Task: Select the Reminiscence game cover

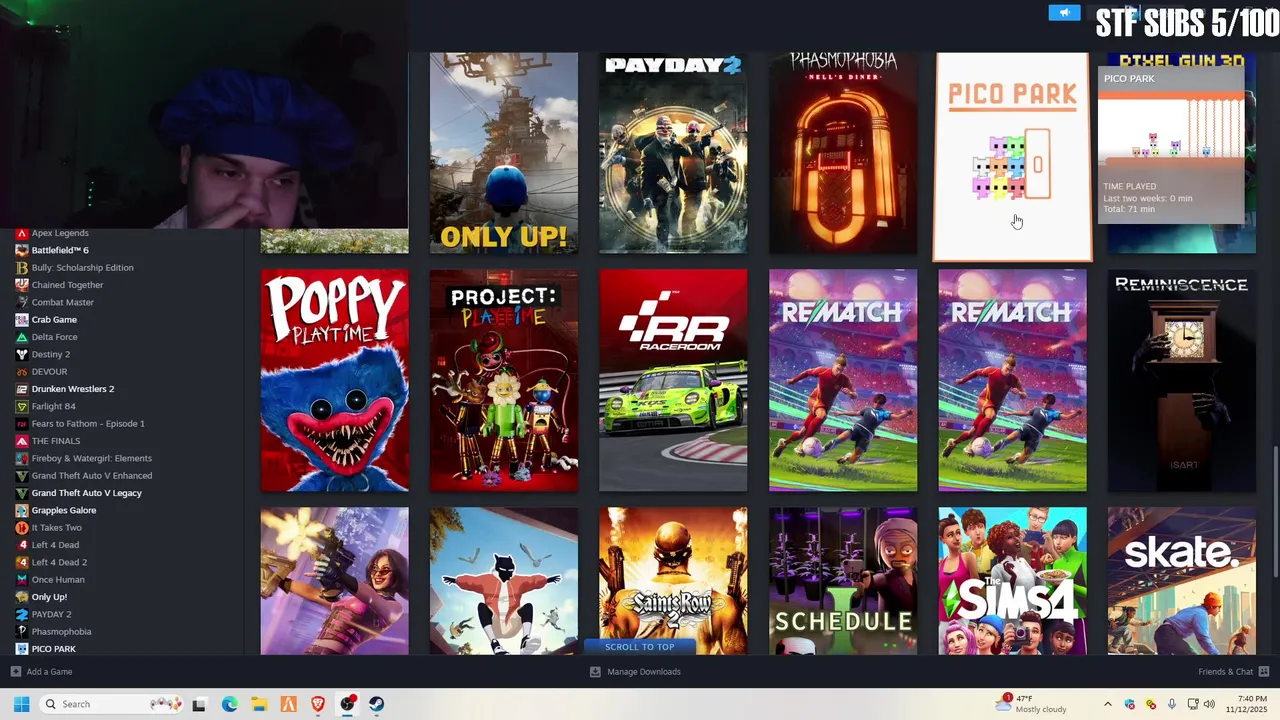Action: (1182, 381)
